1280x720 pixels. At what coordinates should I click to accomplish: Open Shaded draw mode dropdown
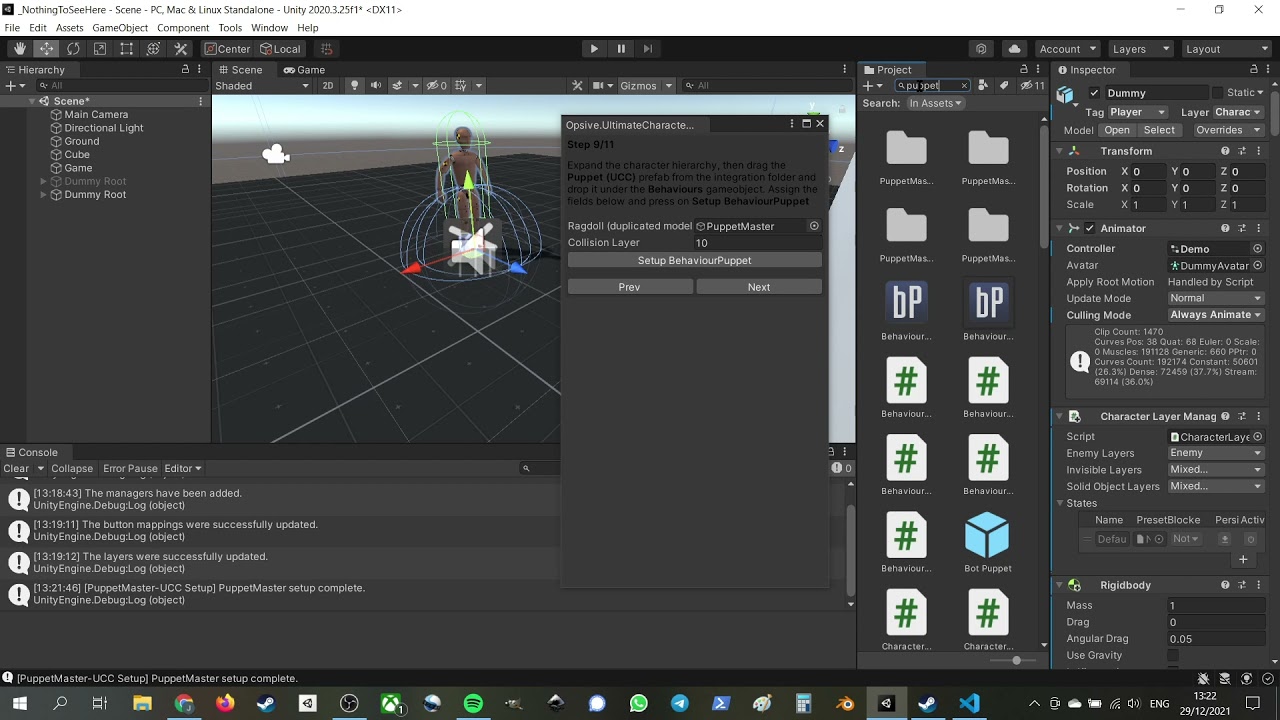(263, 86)
